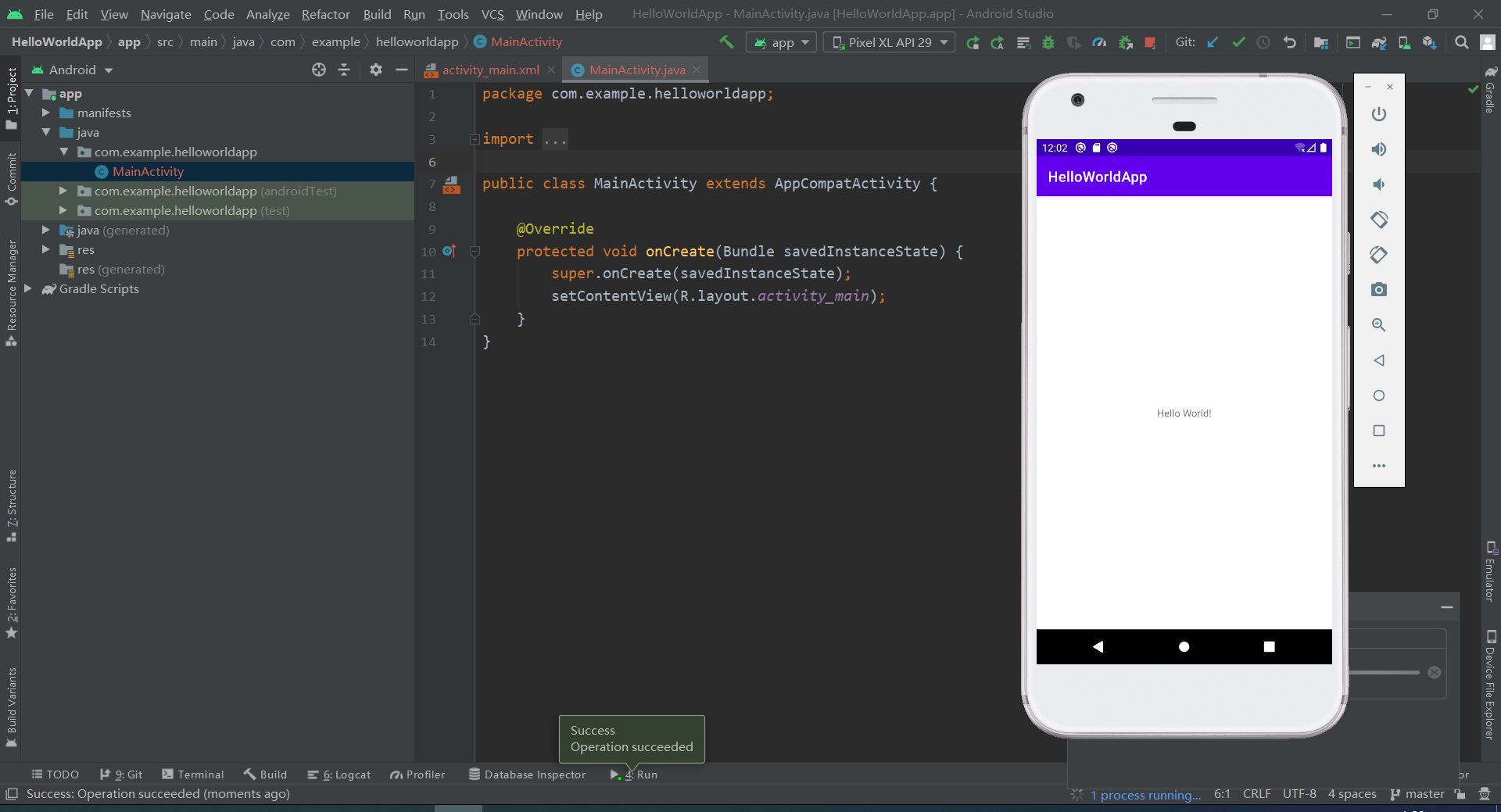Click emulator volume down button
Viewport: 1501px width, 812px height.
pyautogui.click(x=1379, y=184)
